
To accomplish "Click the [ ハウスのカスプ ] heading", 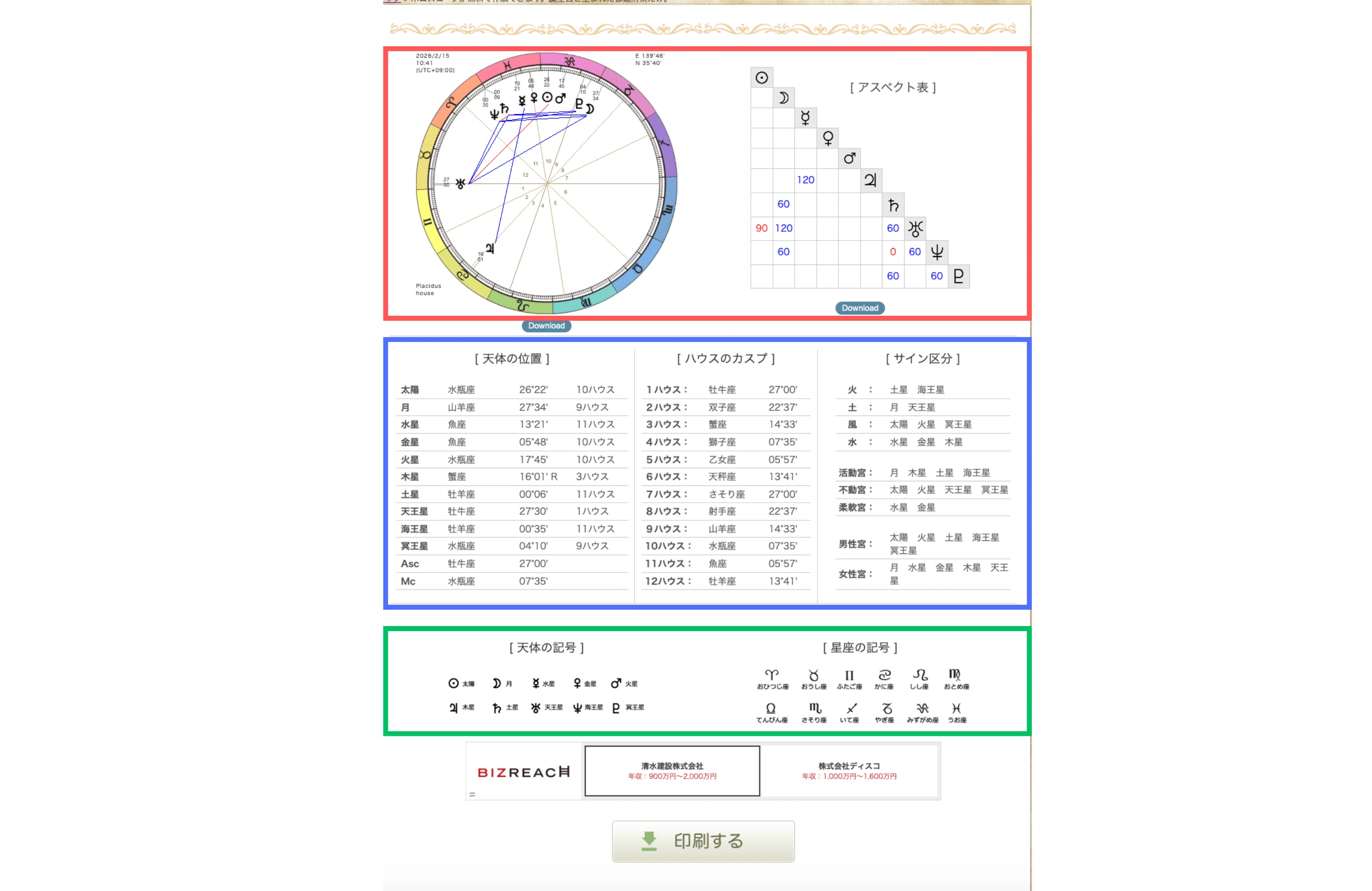I will (x=726, y=359).
